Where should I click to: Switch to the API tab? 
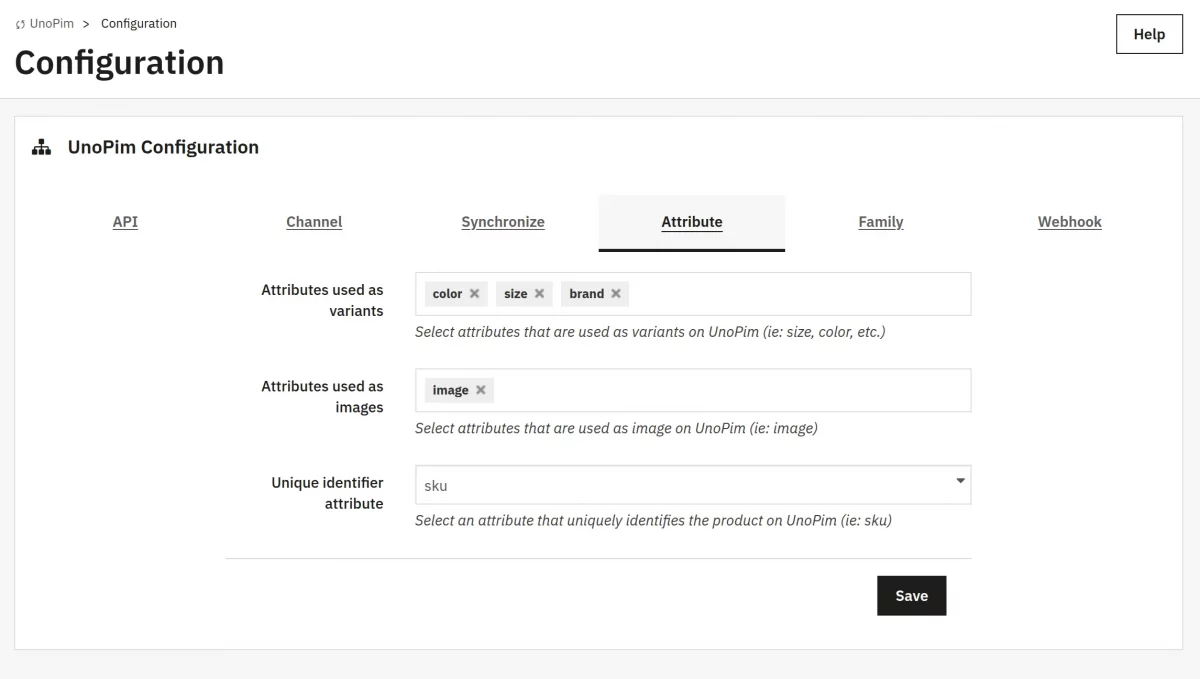[125, 222]
